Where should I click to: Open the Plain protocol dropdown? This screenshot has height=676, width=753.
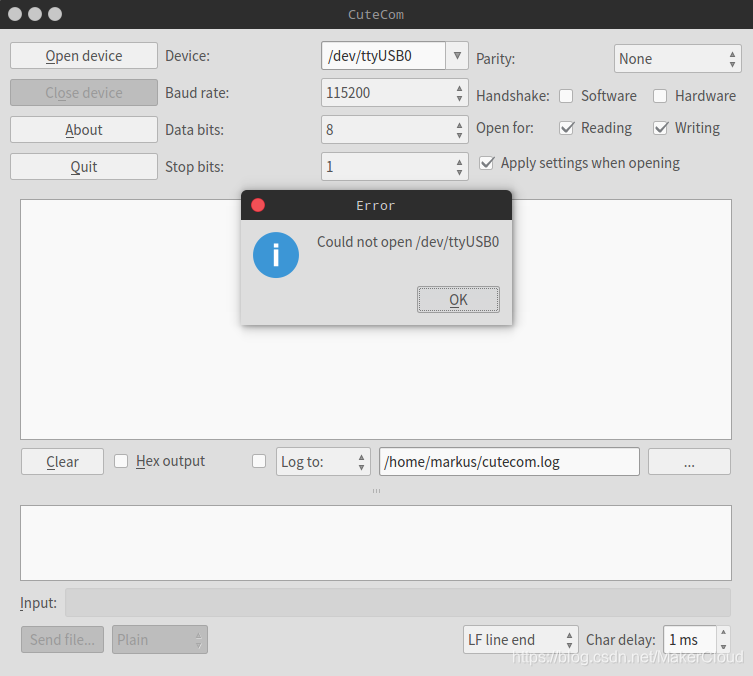tap(160, 640)
